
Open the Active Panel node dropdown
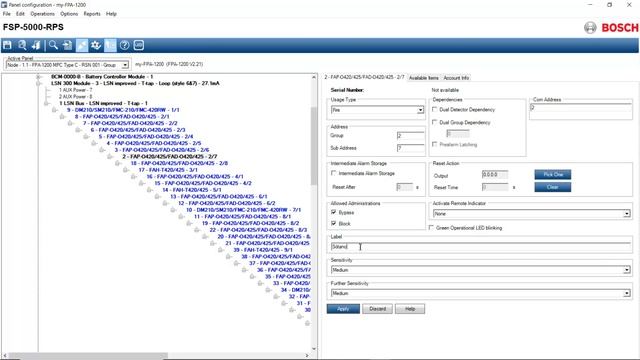(125, 65)
